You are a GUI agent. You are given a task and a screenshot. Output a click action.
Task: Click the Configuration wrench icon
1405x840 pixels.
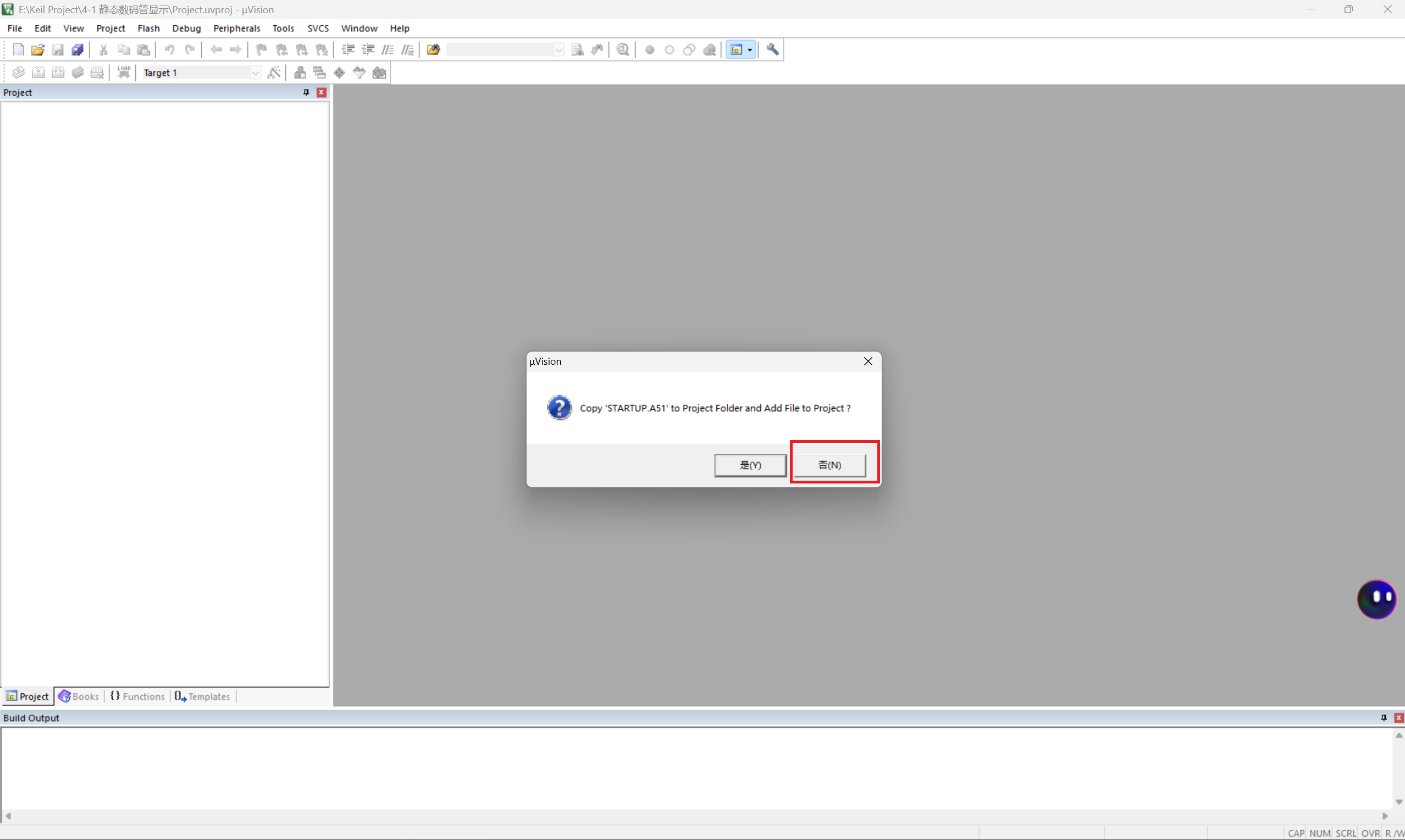coord(772,50)
